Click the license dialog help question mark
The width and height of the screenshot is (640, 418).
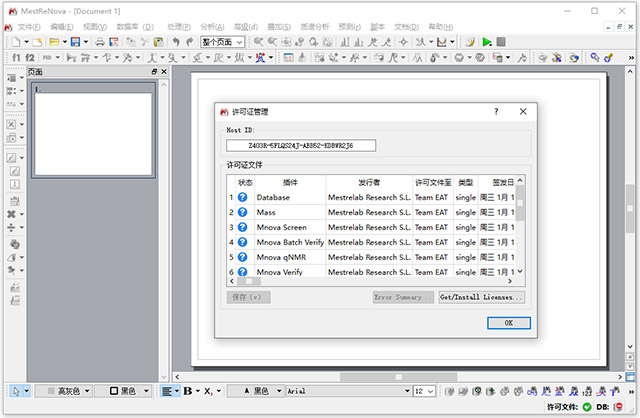pos(496,111)
